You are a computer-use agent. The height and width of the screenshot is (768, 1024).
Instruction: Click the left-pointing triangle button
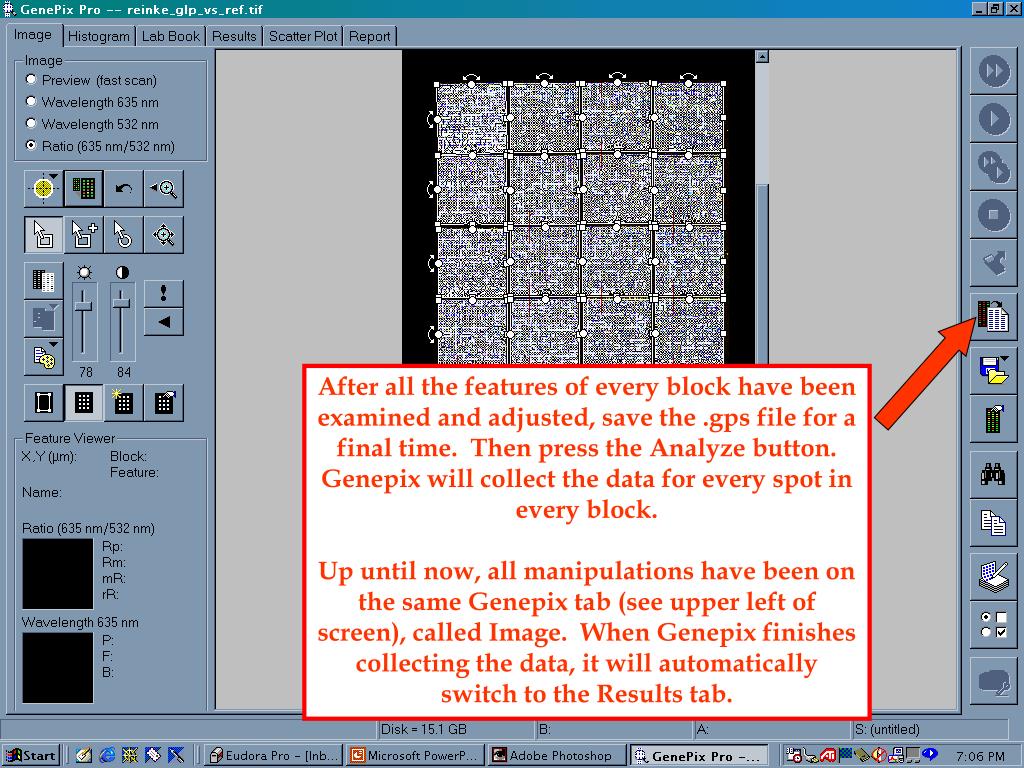click(x=163, y=321)
